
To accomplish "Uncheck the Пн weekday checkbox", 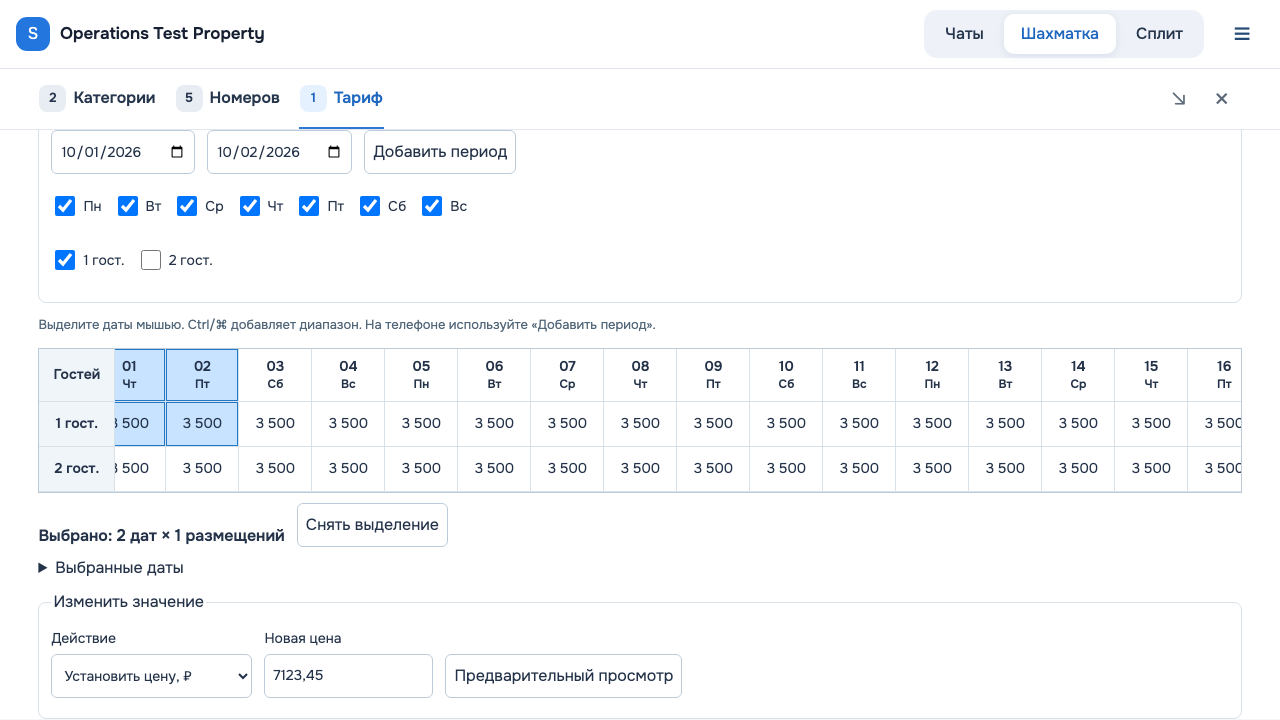I will (x=65, y=206).
